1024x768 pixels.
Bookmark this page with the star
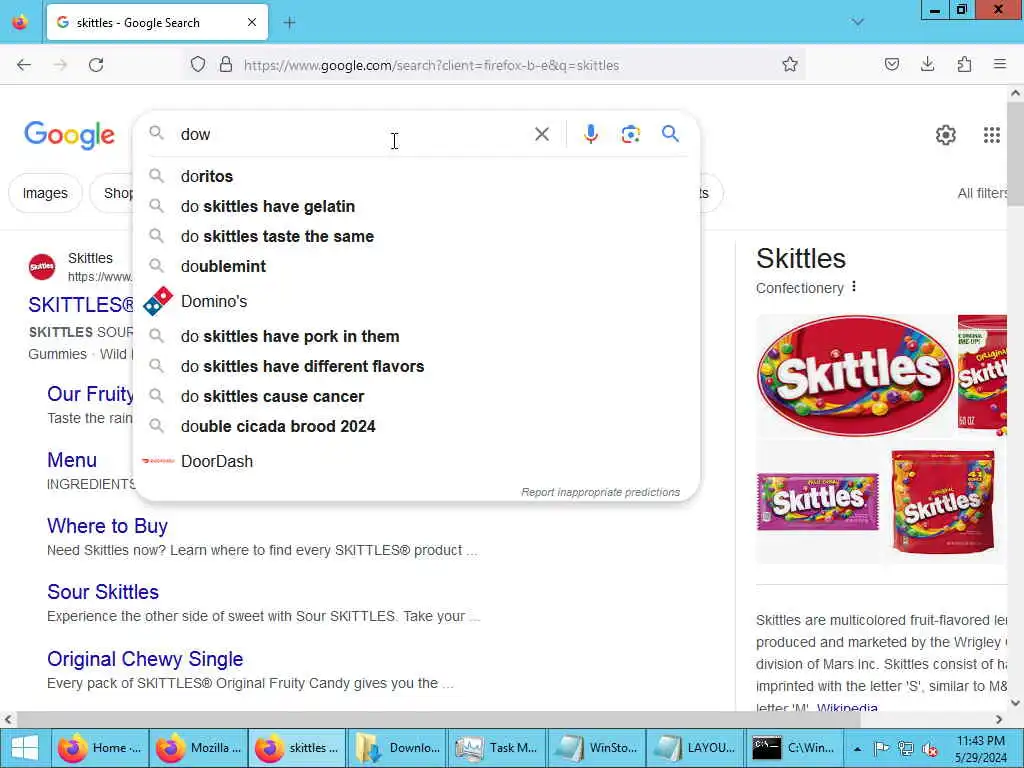tap(790, 65)
